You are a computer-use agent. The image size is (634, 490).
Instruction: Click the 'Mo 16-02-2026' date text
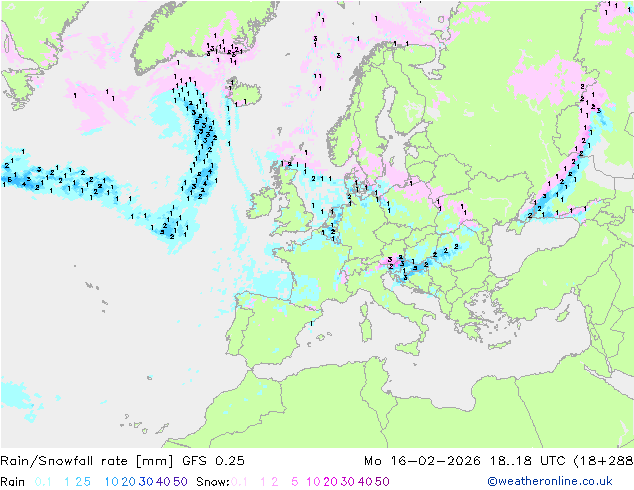tap(422, 461)
